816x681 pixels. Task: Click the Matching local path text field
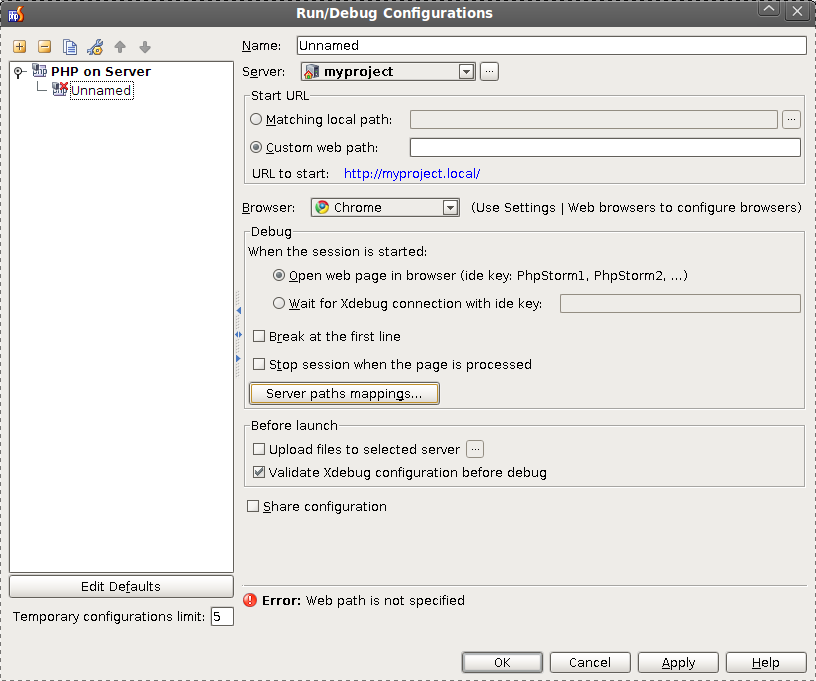coord(594,120)
